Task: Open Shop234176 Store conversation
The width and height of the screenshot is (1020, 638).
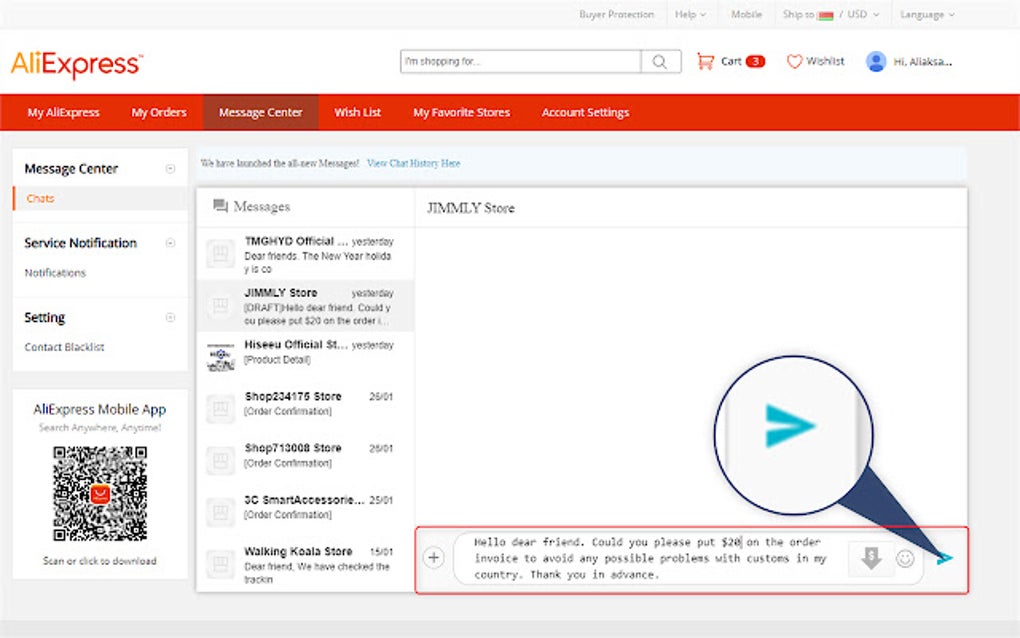Action: pyautogui.click(x=305, y=409)
